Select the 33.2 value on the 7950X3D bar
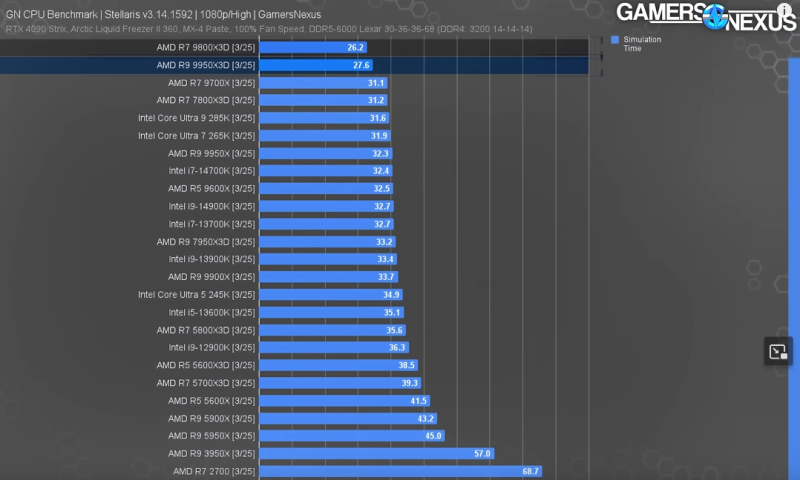 point(384,242)
